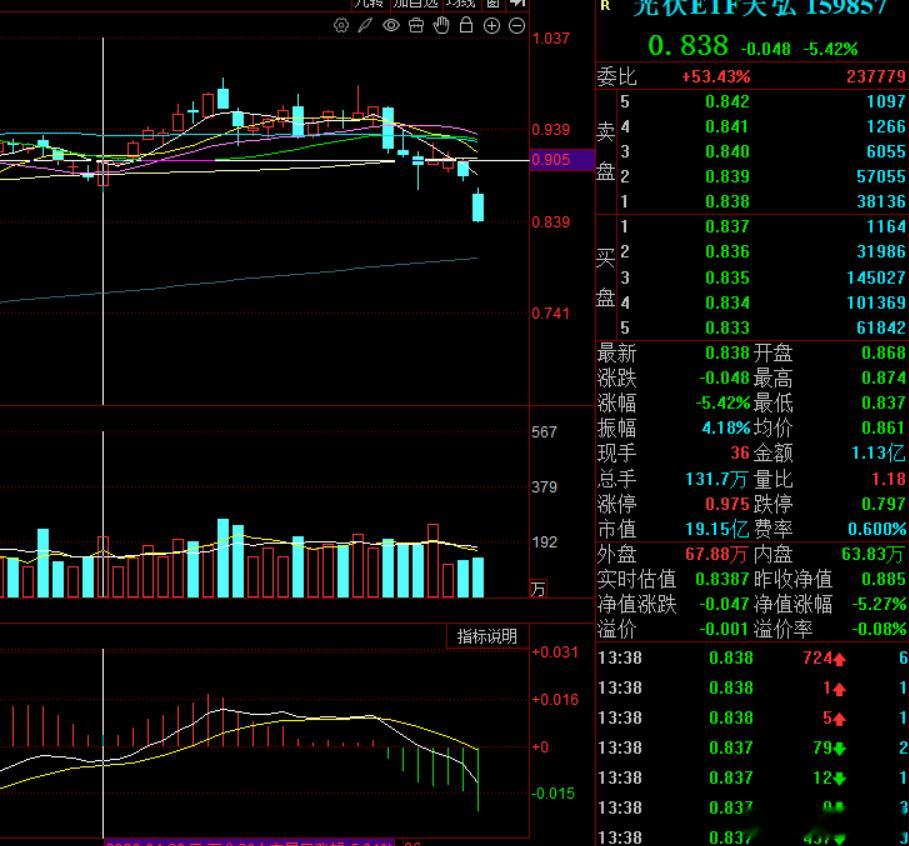The width and height of the screenshot is (909, 846).
Task: Click the 外盘 value 67.88万
Action: coord(716,554)
